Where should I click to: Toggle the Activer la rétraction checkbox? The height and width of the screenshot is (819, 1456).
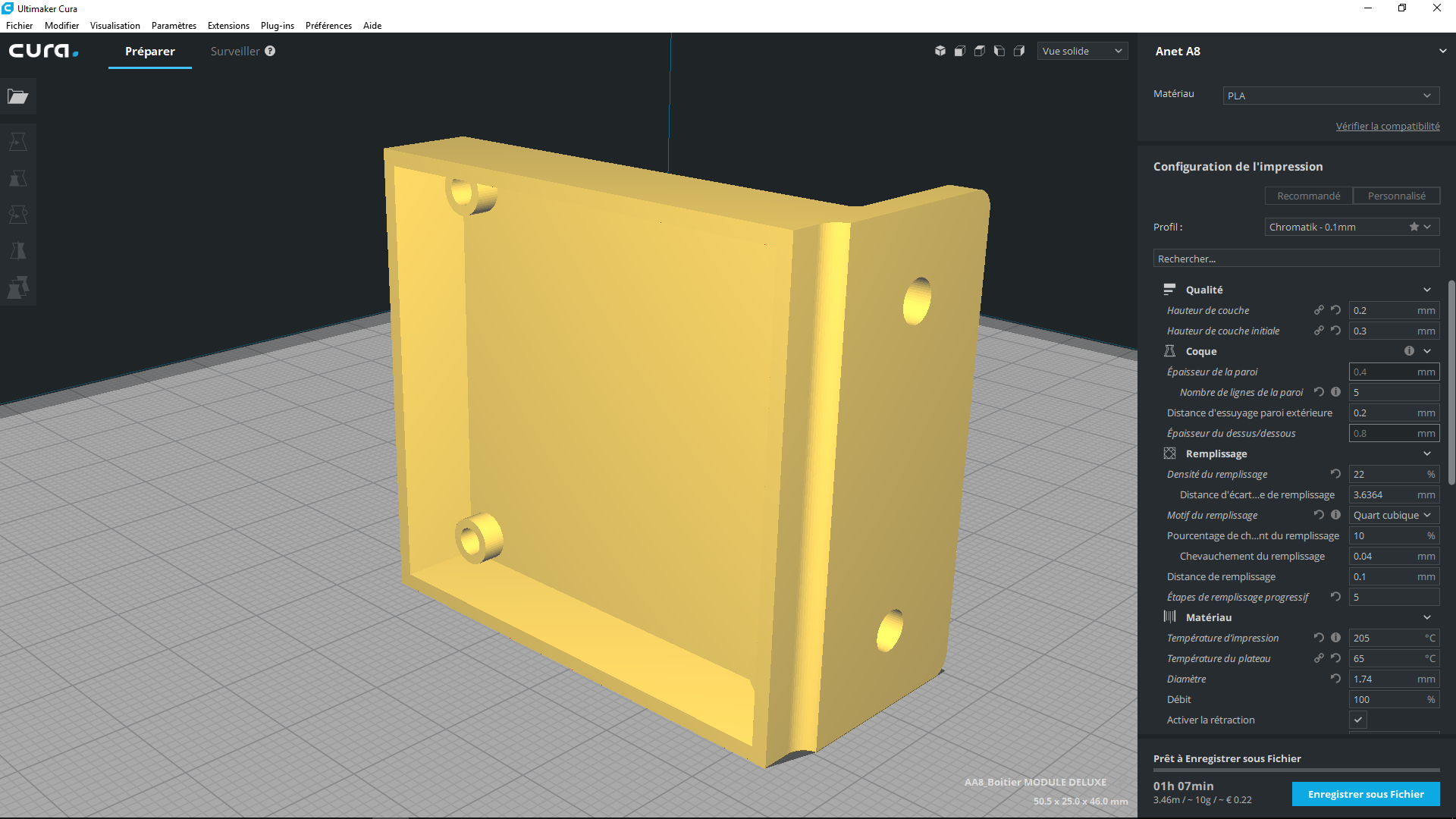pos(1358,720)
